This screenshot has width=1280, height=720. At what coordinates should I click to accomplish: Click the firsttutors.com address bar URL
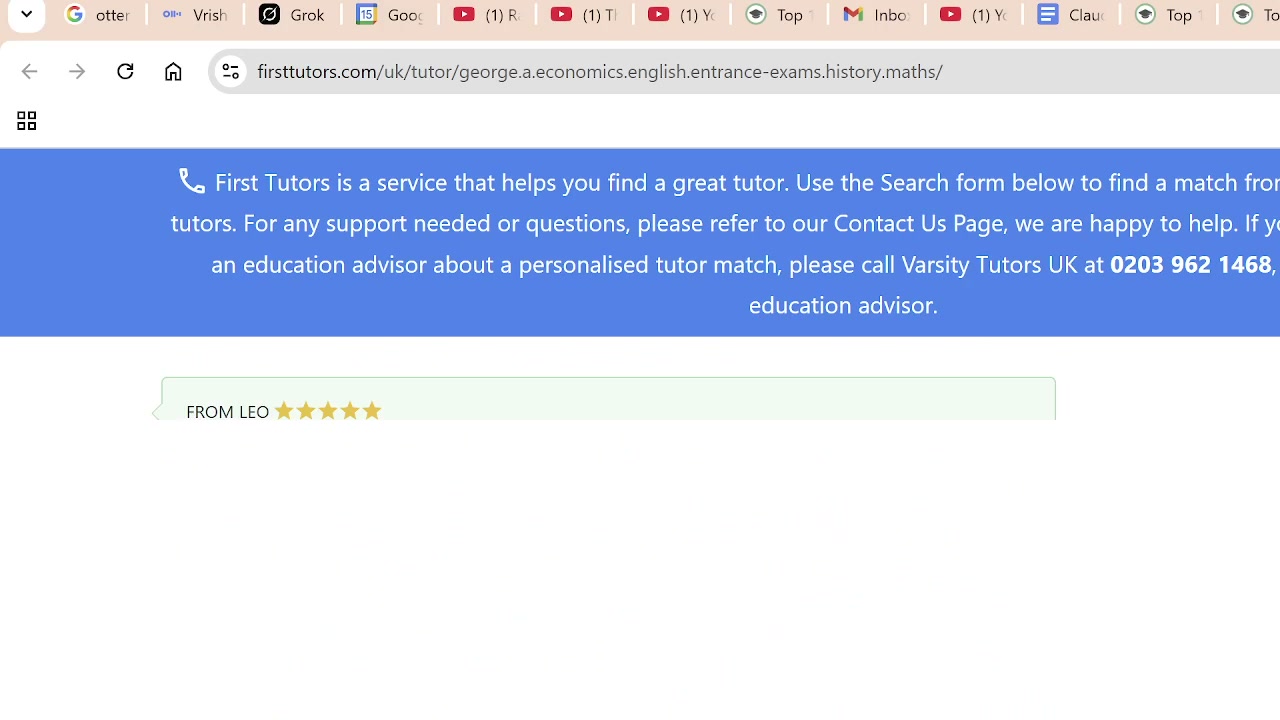pos(600,71)
